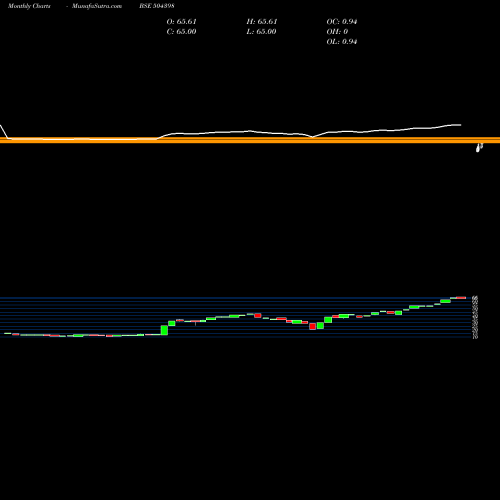Click the 'Monthly Charts' title text
Viewport: 500px width, 500px height.
point(29,6)
